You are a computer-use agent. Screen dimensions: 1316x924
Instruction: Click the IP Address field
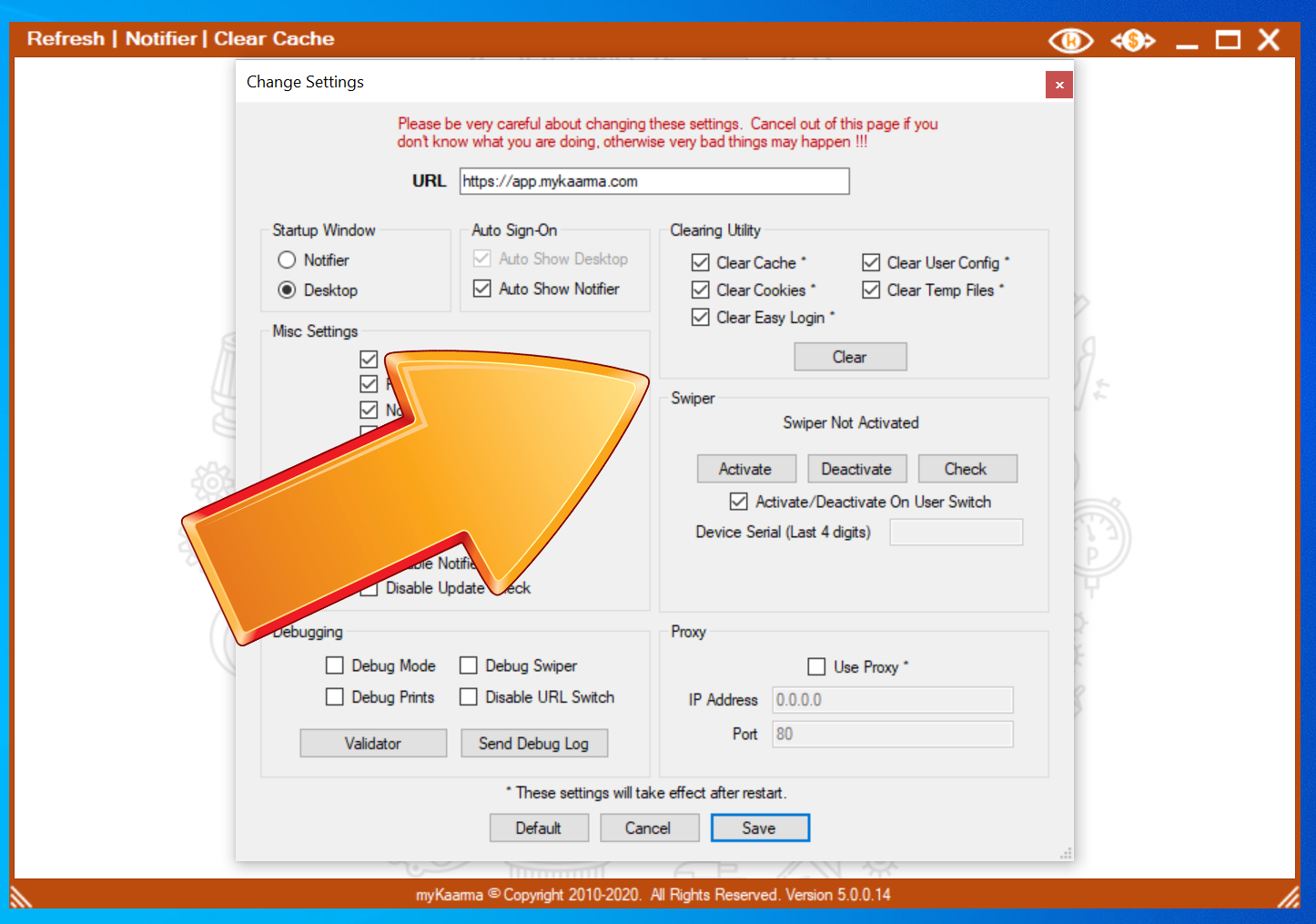[892, 700]
